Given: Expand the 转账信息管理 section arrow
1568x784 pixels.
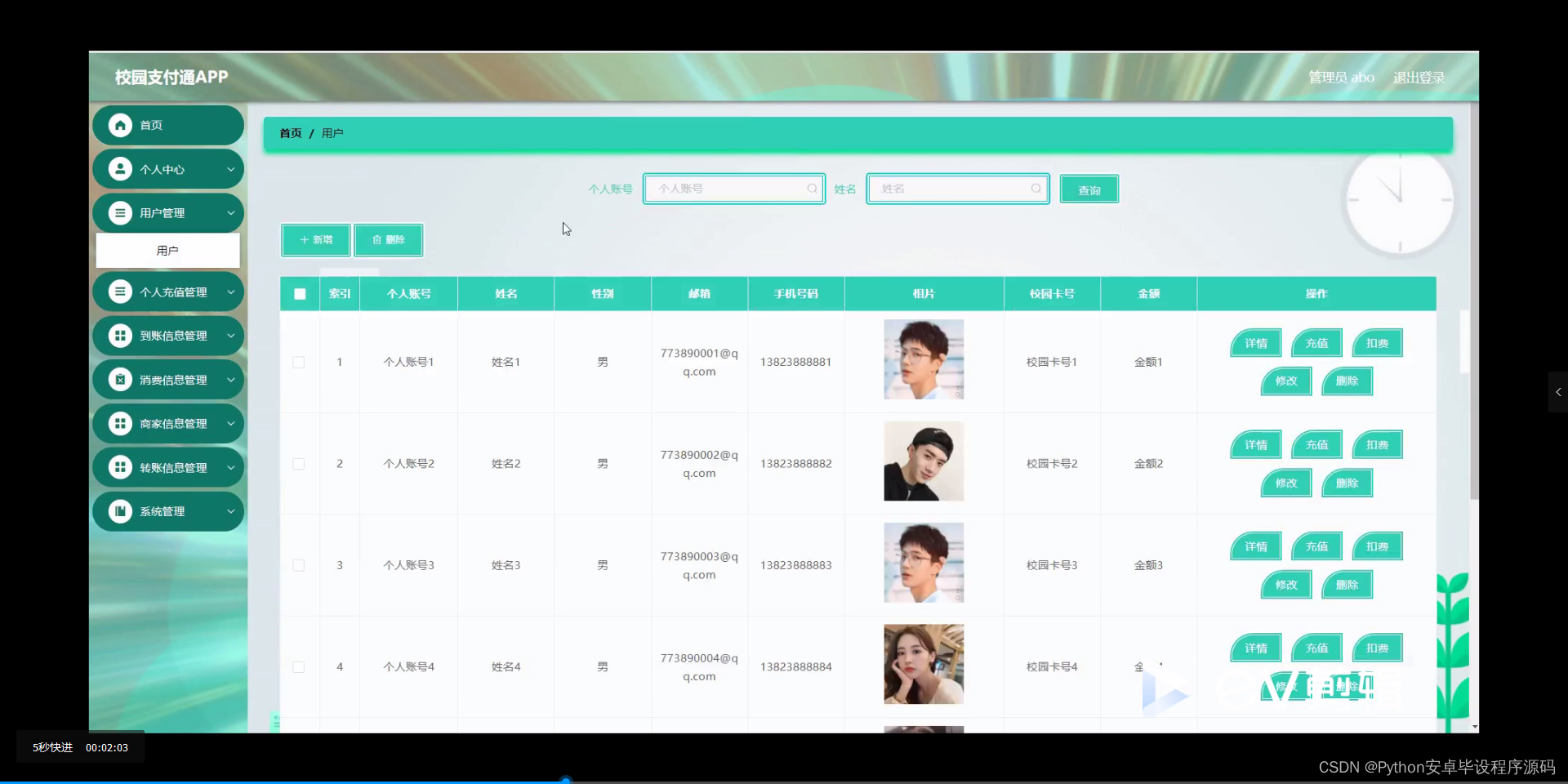Looking at the screenshot, I should coord(232,466).
